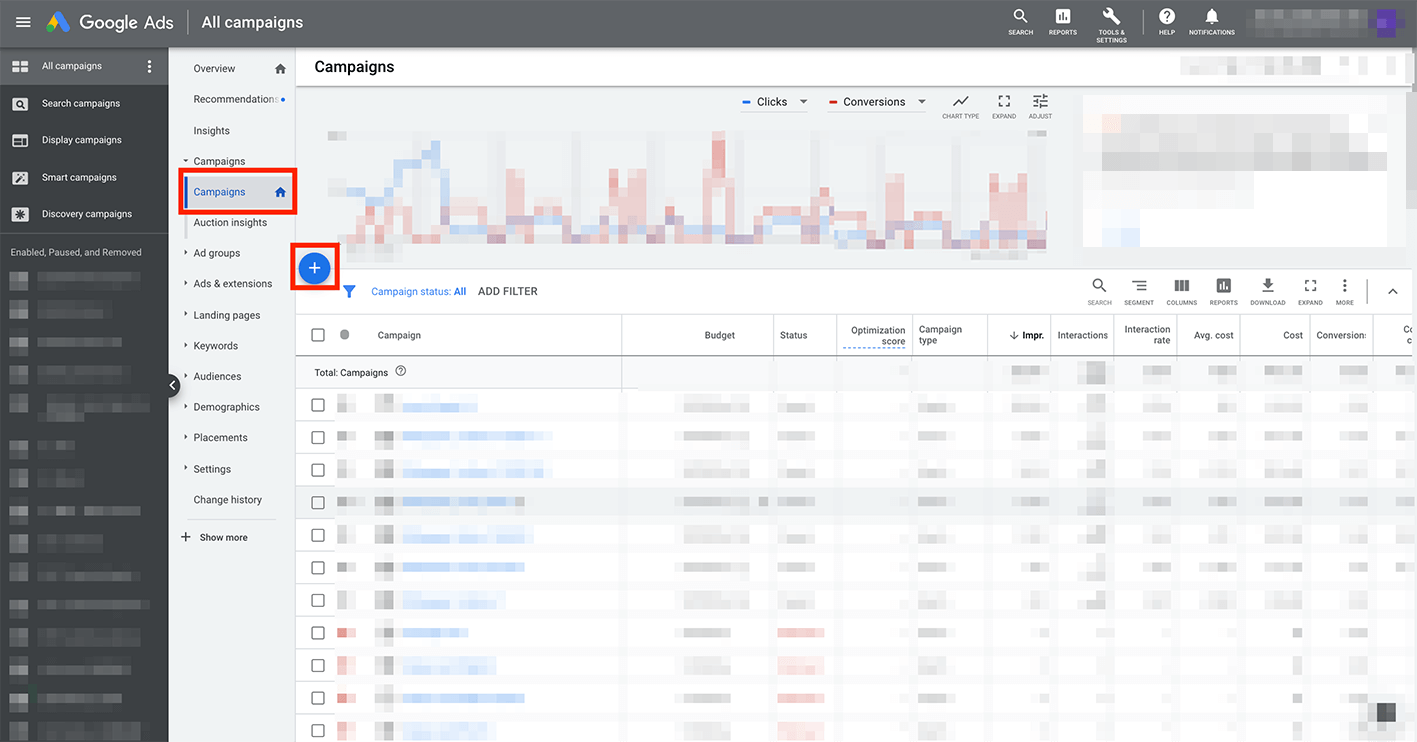
Task: Select Auction insights in side menu
Action: pyautogui.click(x=230, y=222)
